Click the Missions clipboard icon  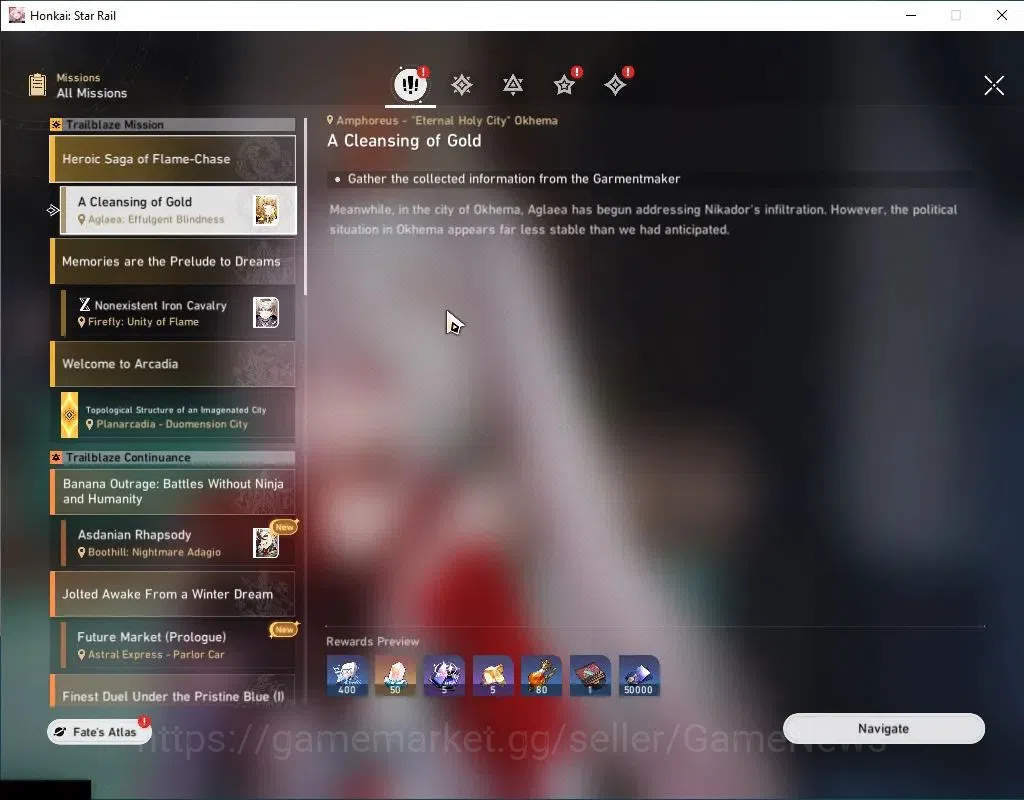[x=38, y=85]
